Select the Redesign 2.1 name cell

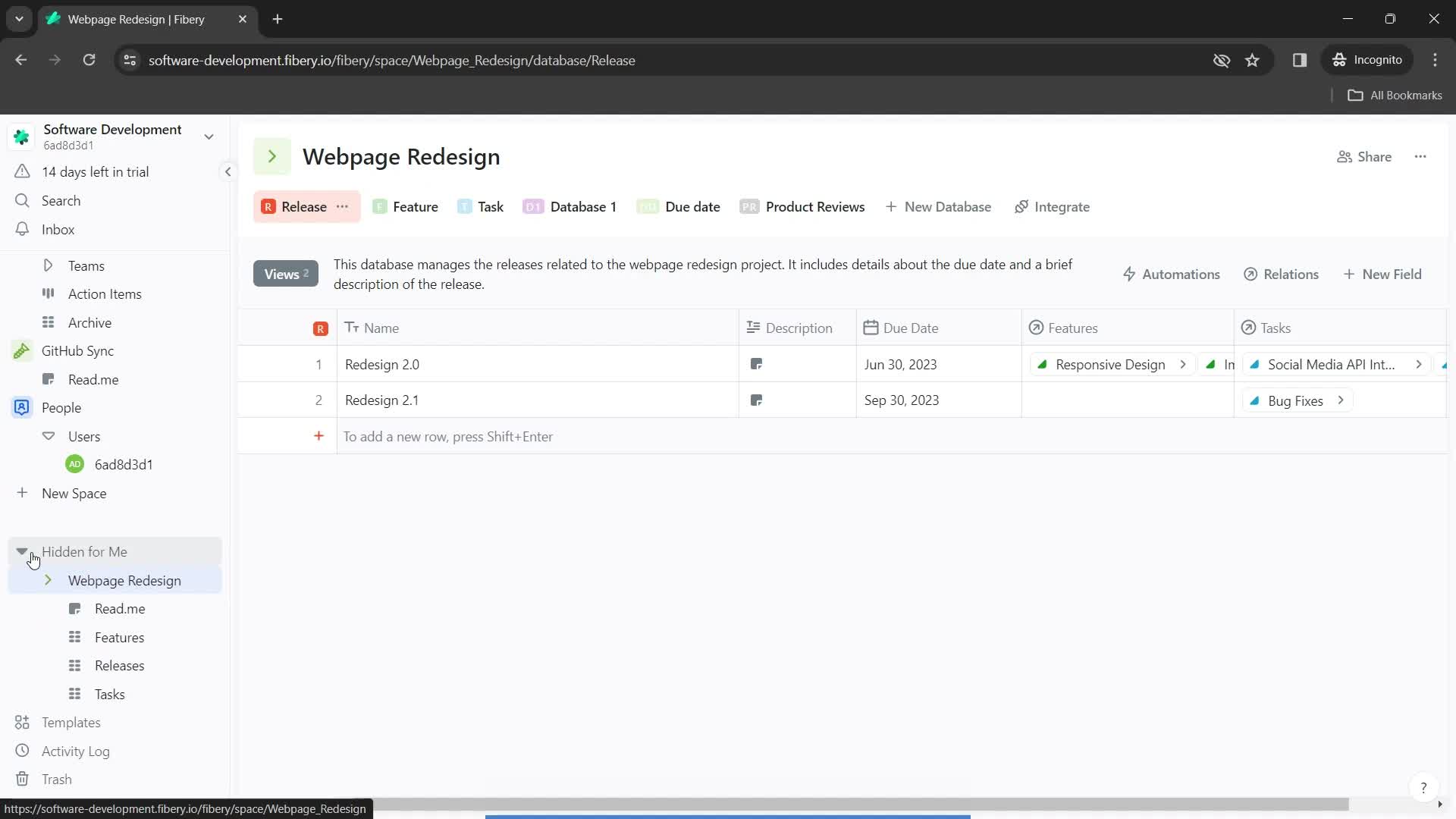[x=538, y=400]
